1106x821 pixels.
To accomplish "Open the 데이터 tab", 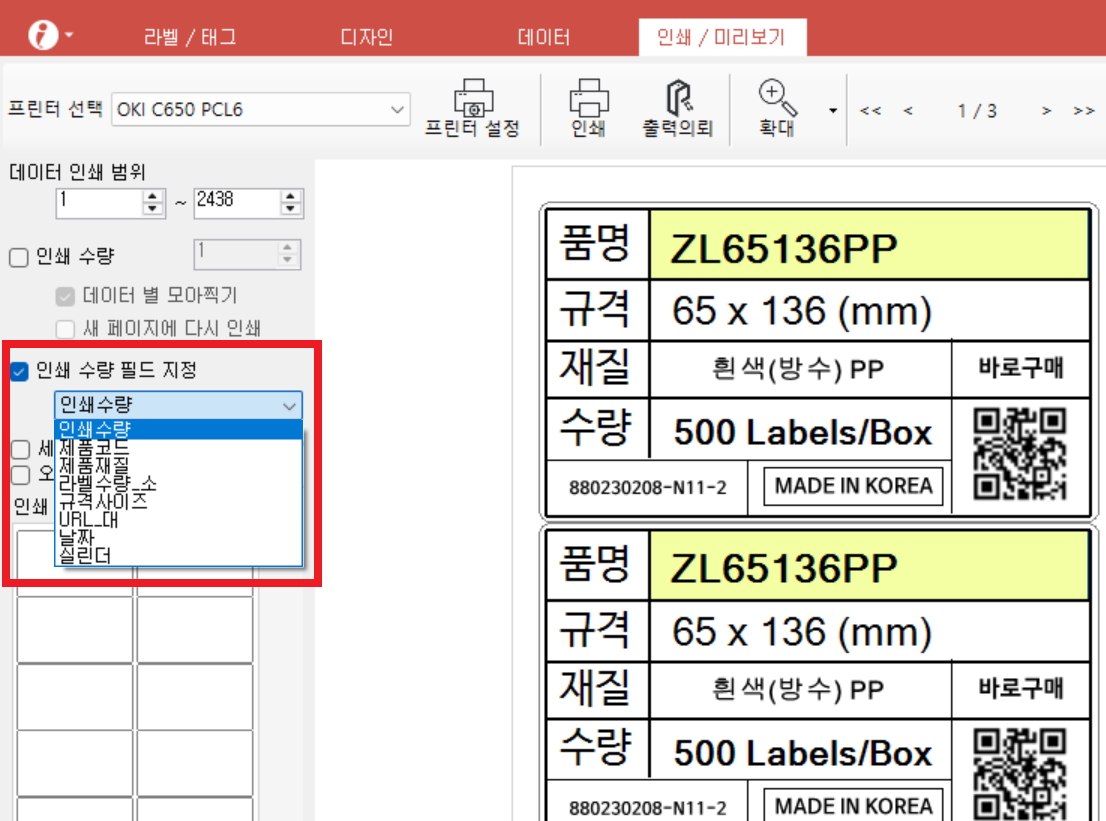I will pos(544,38).
